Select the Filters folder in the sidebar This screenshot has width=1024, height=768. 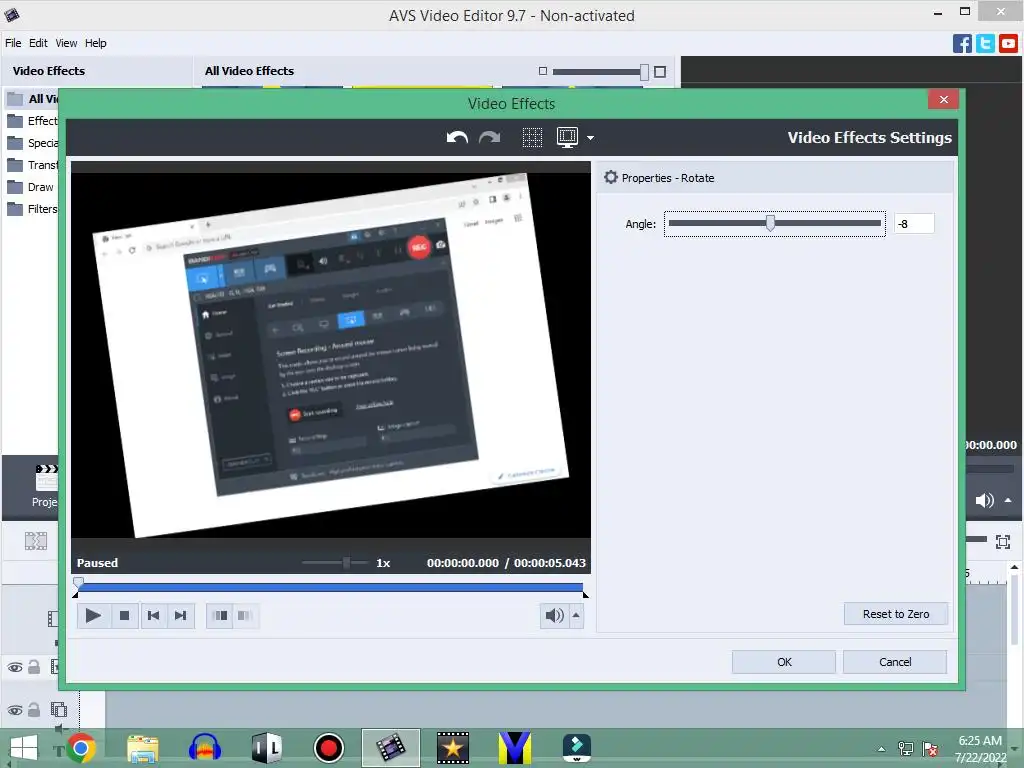pos(33,209)
